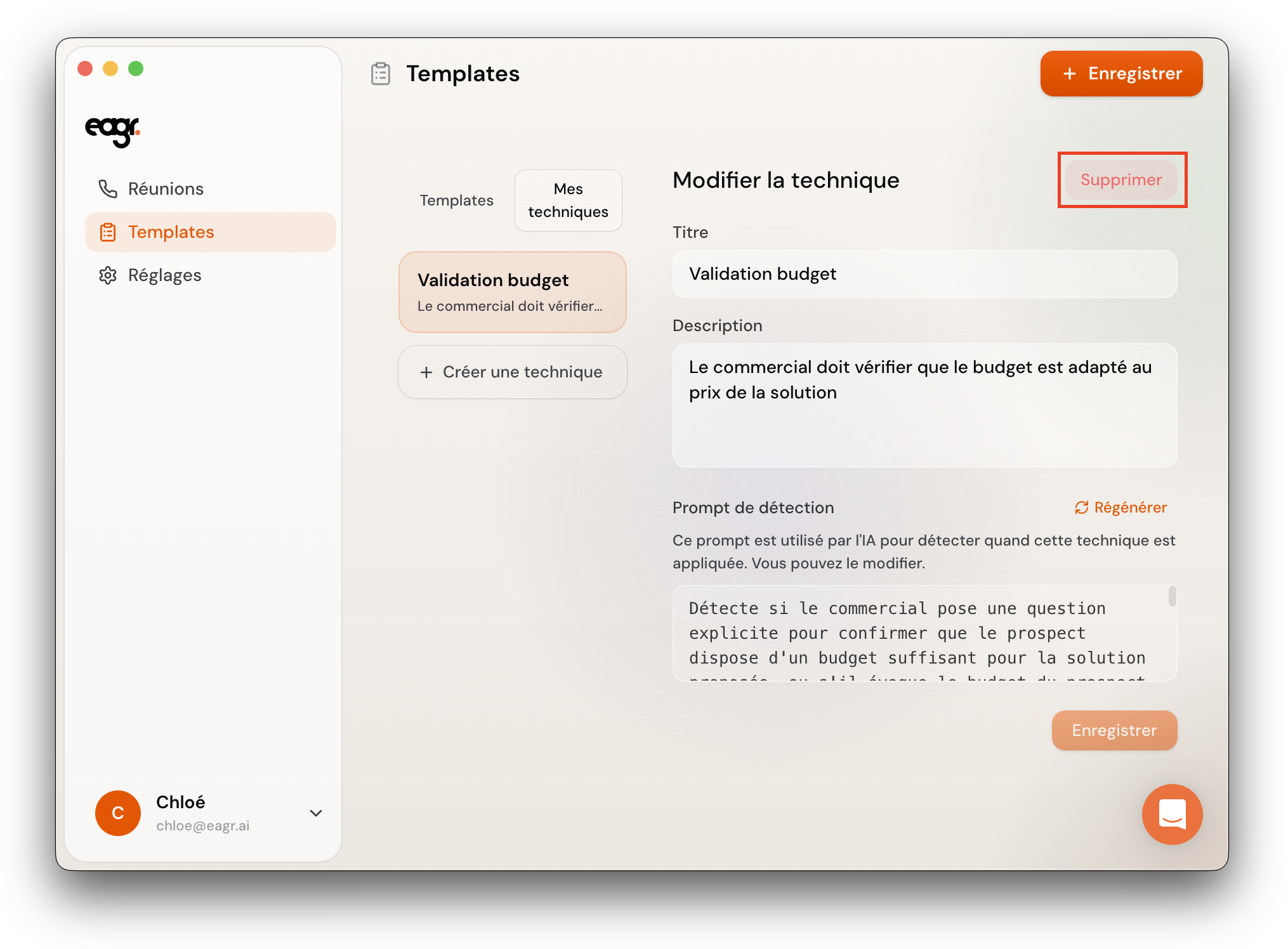The width and height of the screenshot is (1288, 949).
Task: Click the Réglages gear icon
Action: coord(108,275)
